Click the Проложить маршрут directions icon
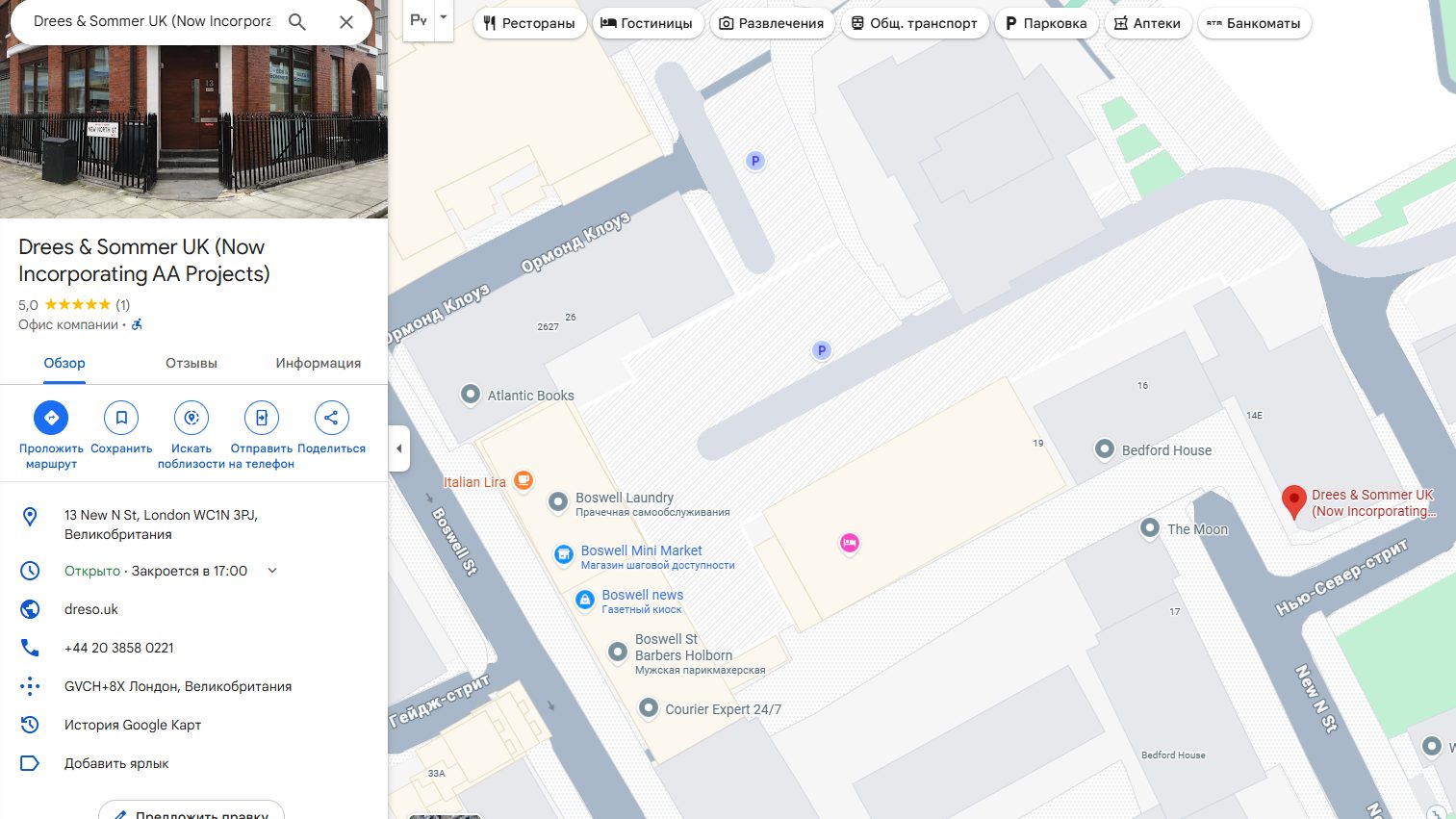 (51, 418)
